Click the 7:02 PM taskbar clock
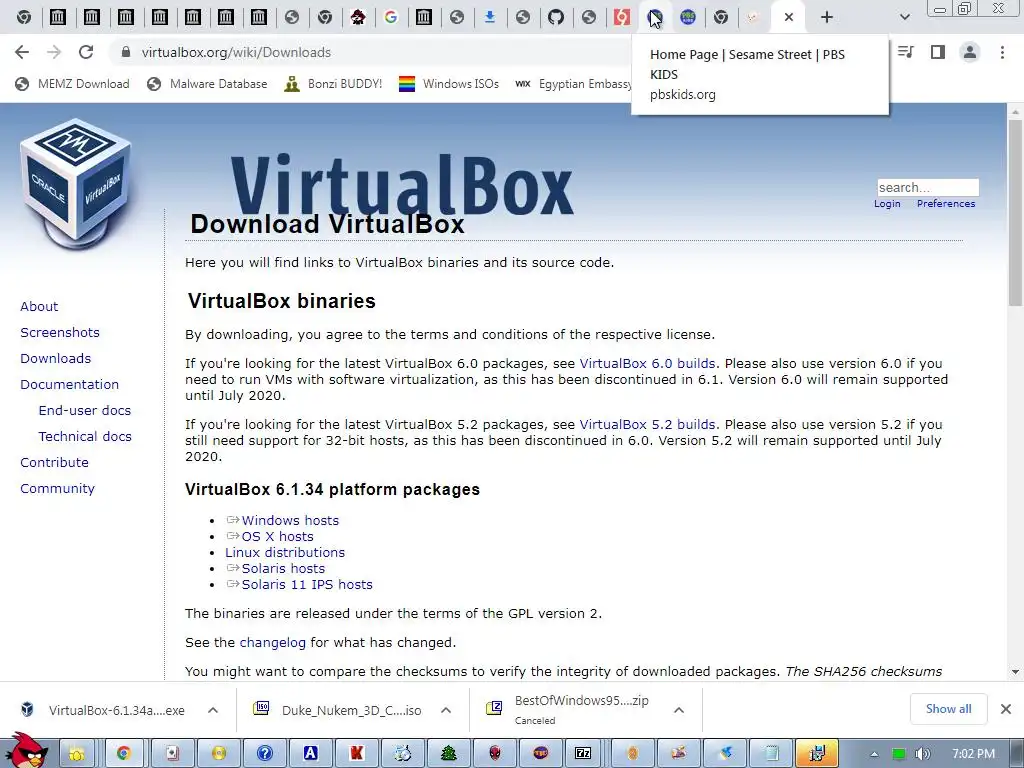Viewport: 1024px width, 768px height. pyautogui.click(x=973, y=754)
